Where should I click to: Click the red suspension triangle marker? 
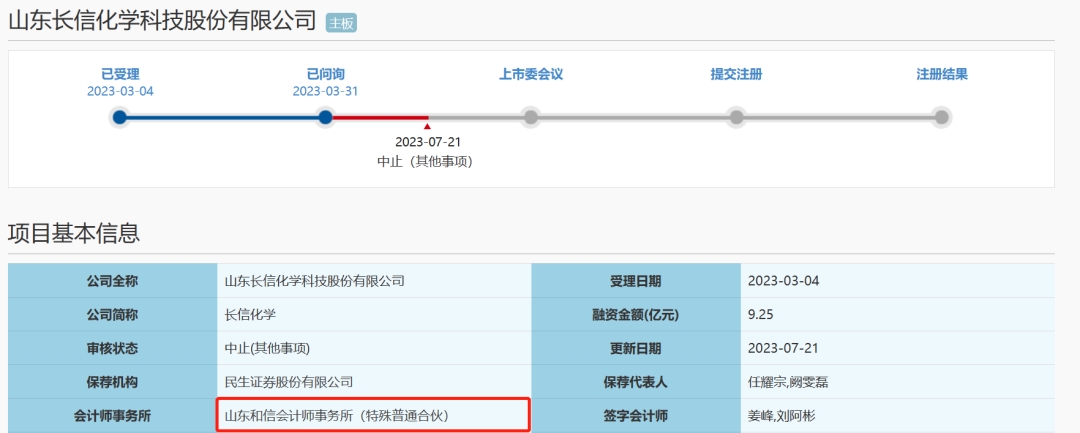click(x=427, y=127)
